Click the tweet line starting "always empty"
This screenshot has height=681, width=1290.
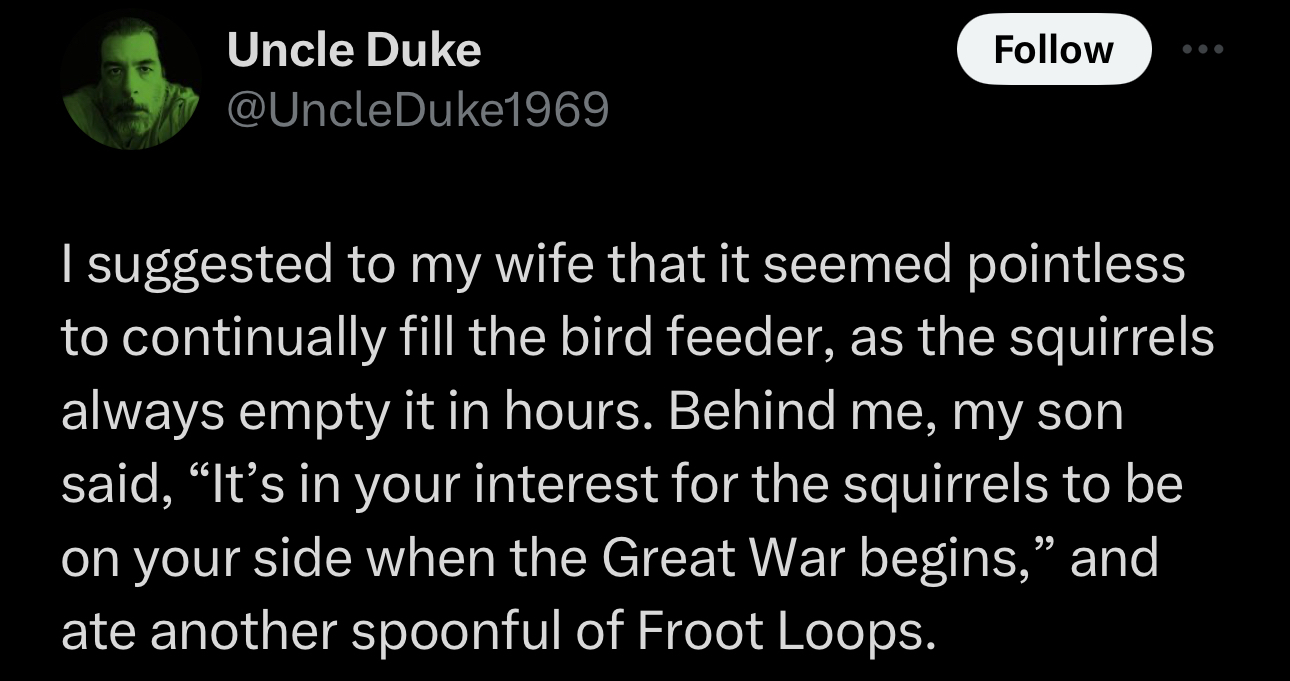pyautogui.click(x=592, y=412)
